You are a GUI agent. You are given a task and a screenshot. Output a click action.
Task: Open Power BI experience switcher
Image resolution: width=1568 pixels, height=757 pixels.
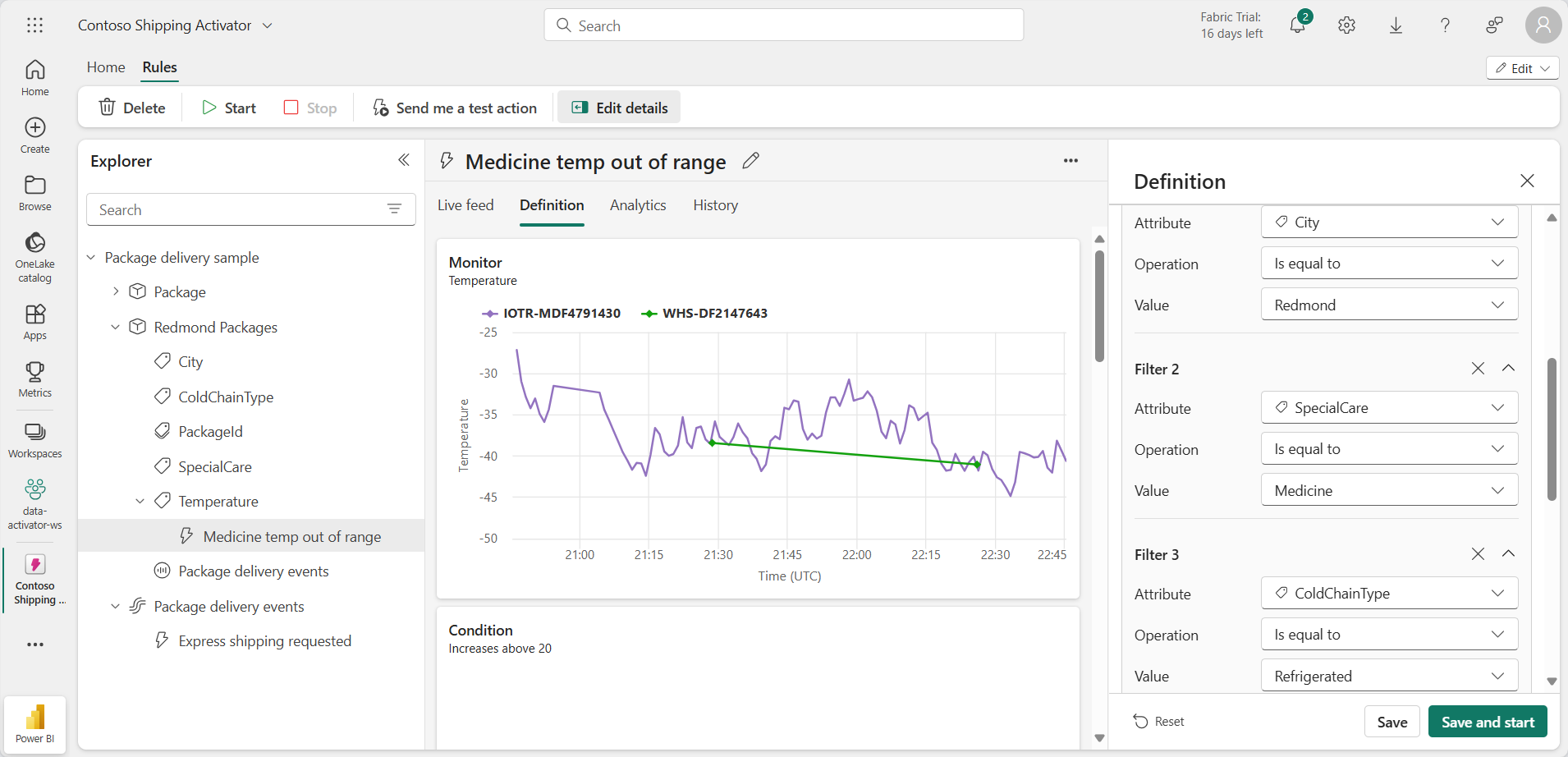[x=34, y=724]
